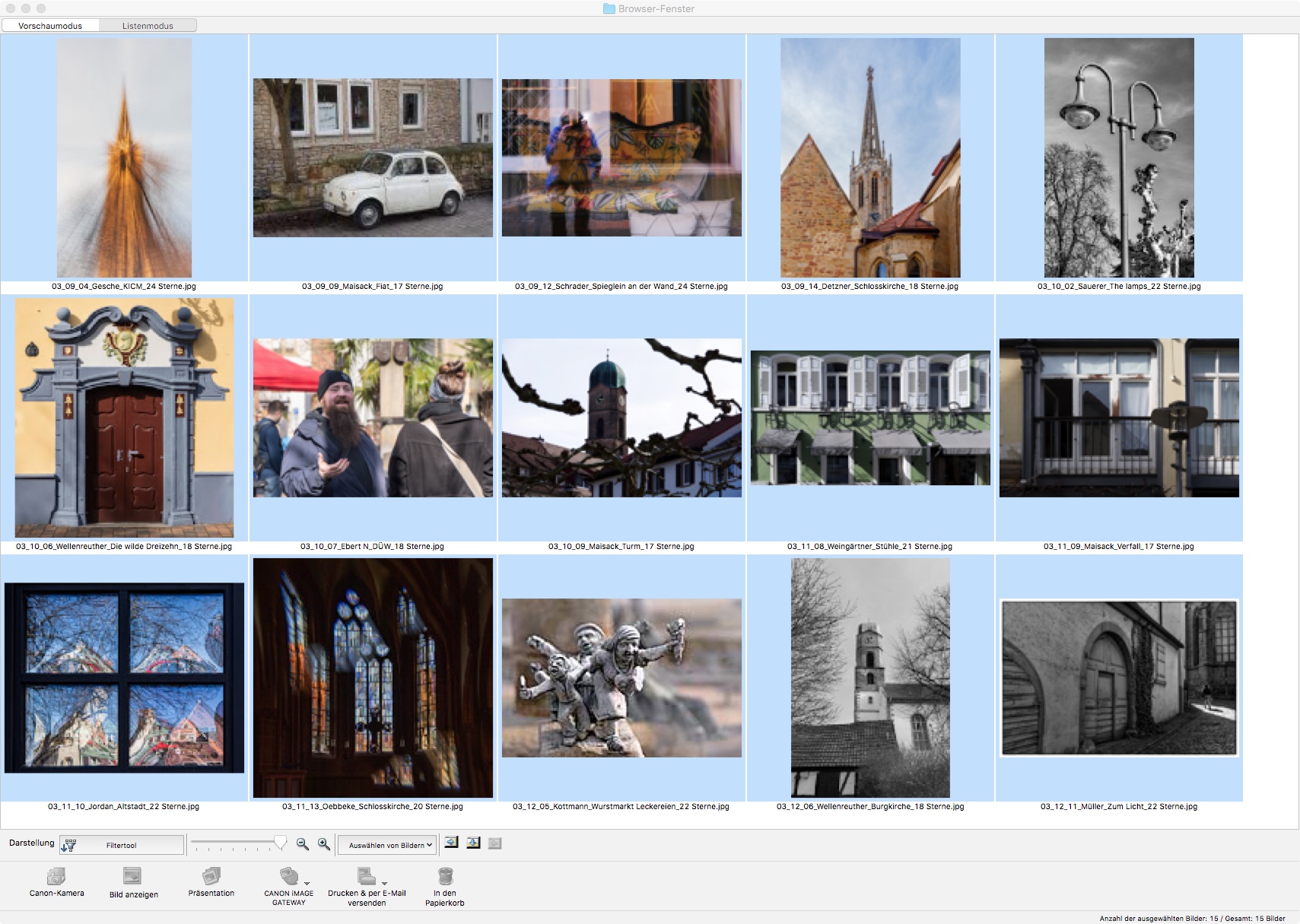
Task: Switch to the Vorschaumodus tab
Action: pos(50,26)
